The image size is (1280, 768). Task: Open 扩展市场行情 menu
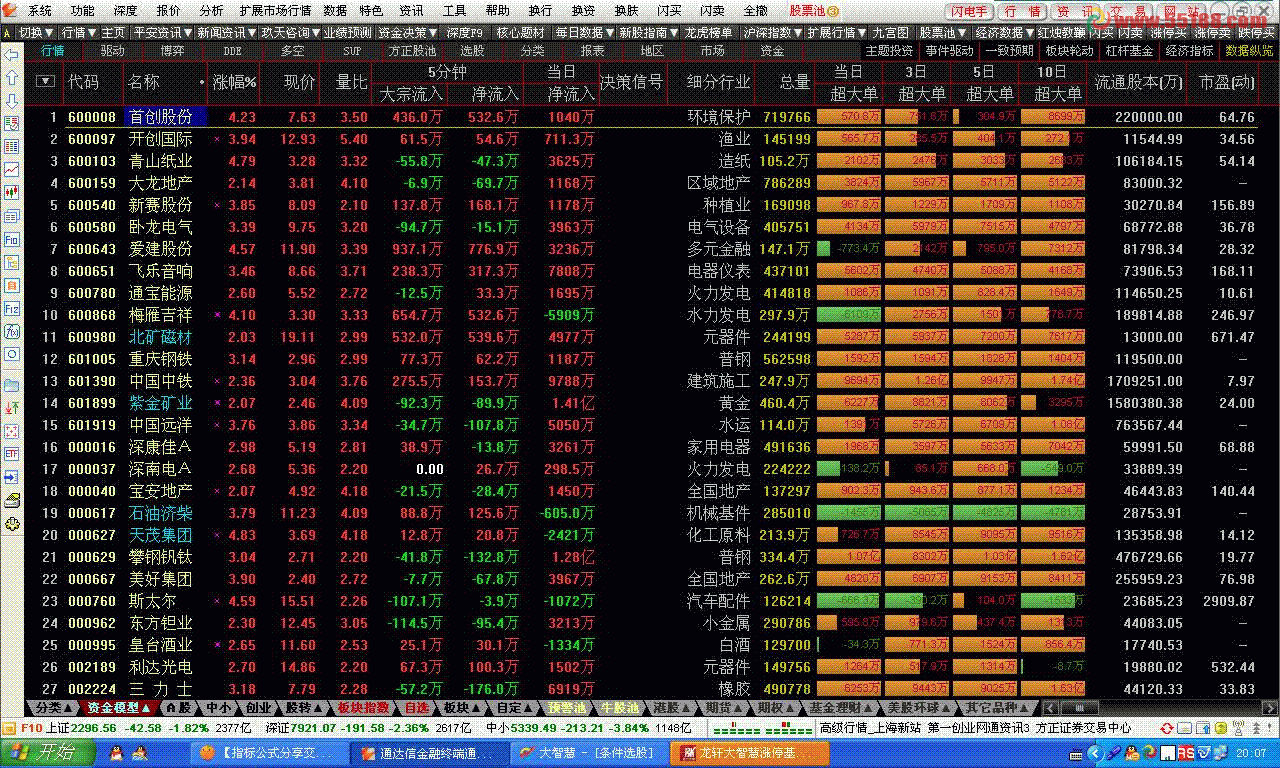click(x=275, y=10)
